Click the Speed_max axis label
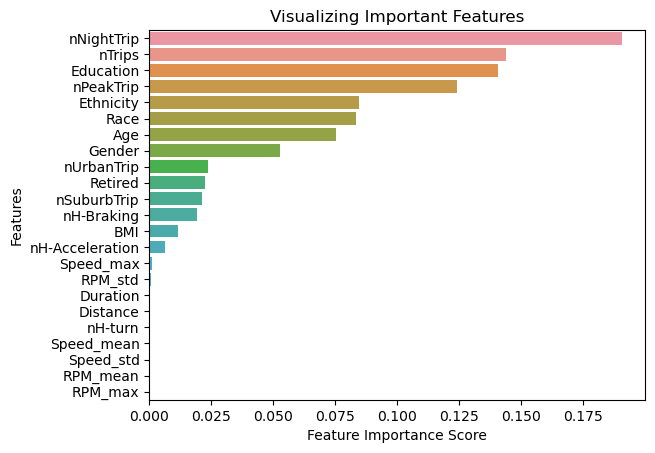This screenshot has width=655, height=453. point(99,265)
